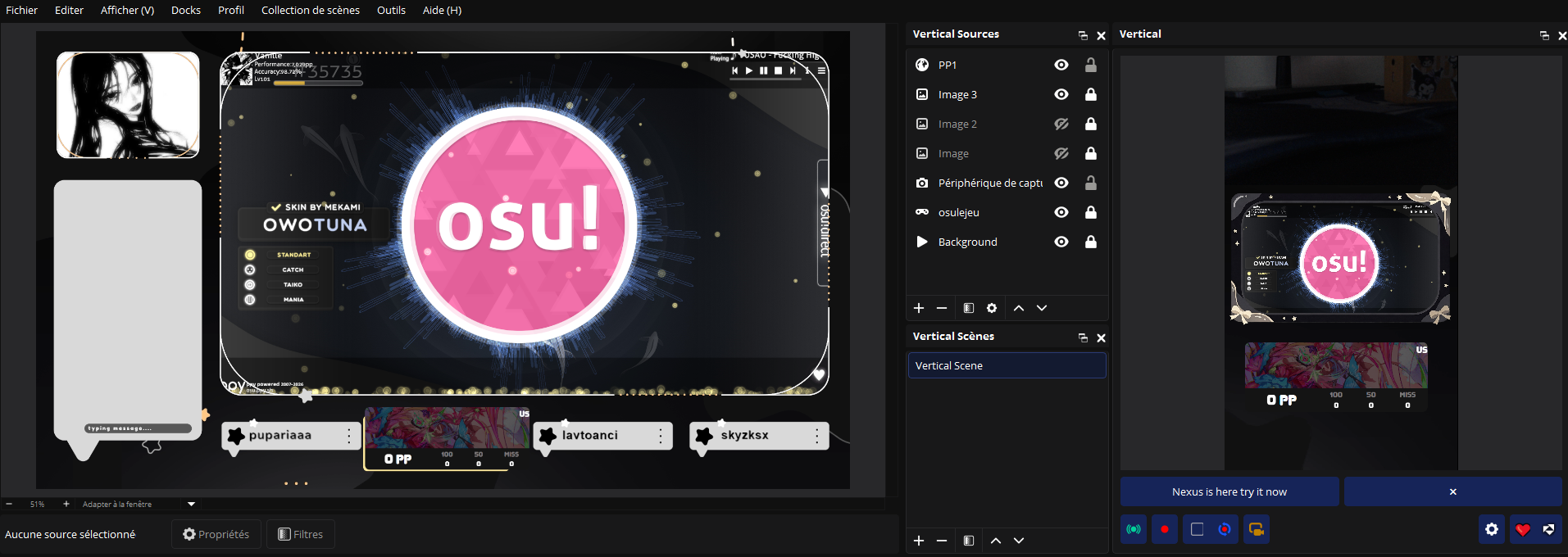1568x557 pixels.
Task: Click Nexus is here try it now
Action: tap(1229, 491)
